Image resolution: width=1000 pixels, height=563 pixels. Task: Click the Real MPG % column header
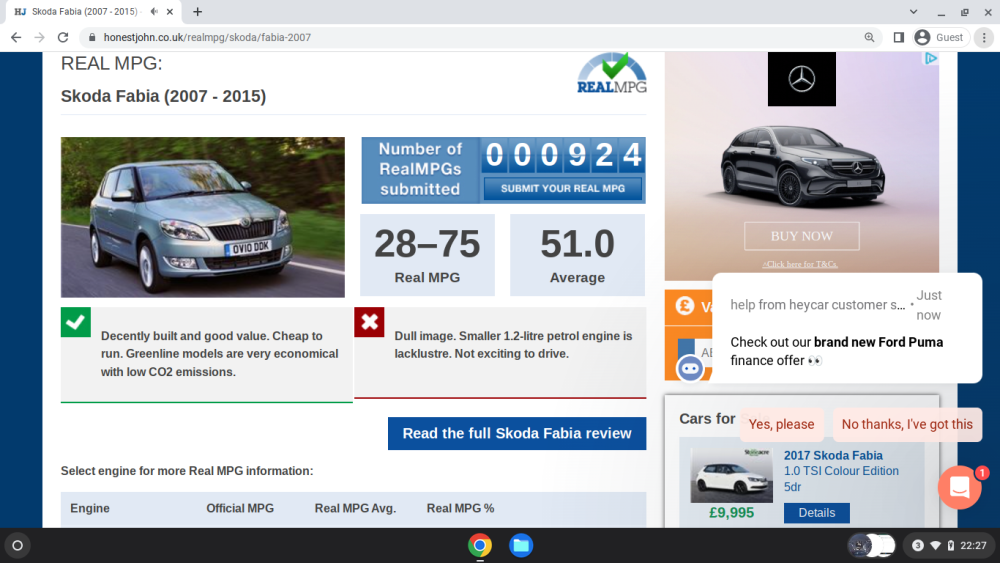460,508
